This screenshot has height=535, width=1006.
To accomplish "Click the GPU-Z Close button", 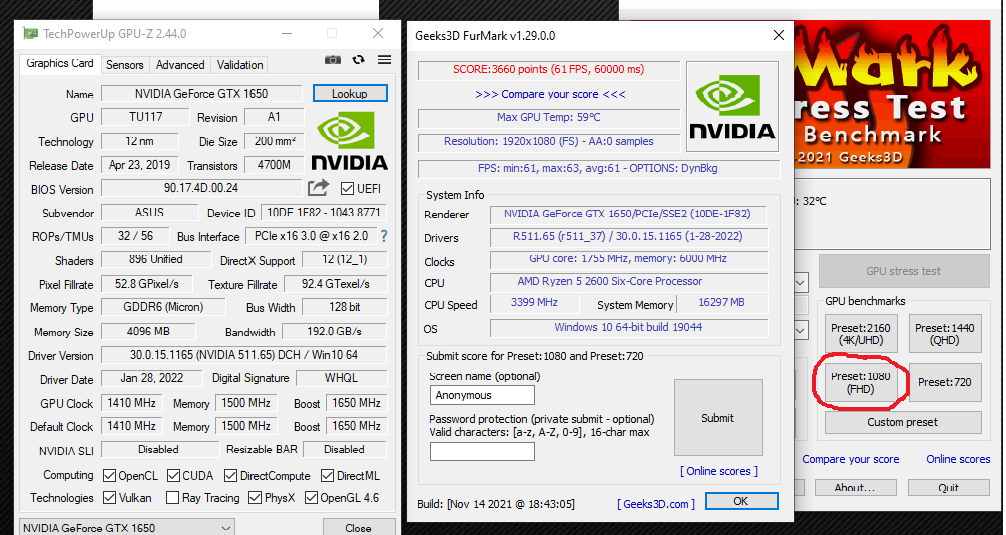I will coord(358,527).
